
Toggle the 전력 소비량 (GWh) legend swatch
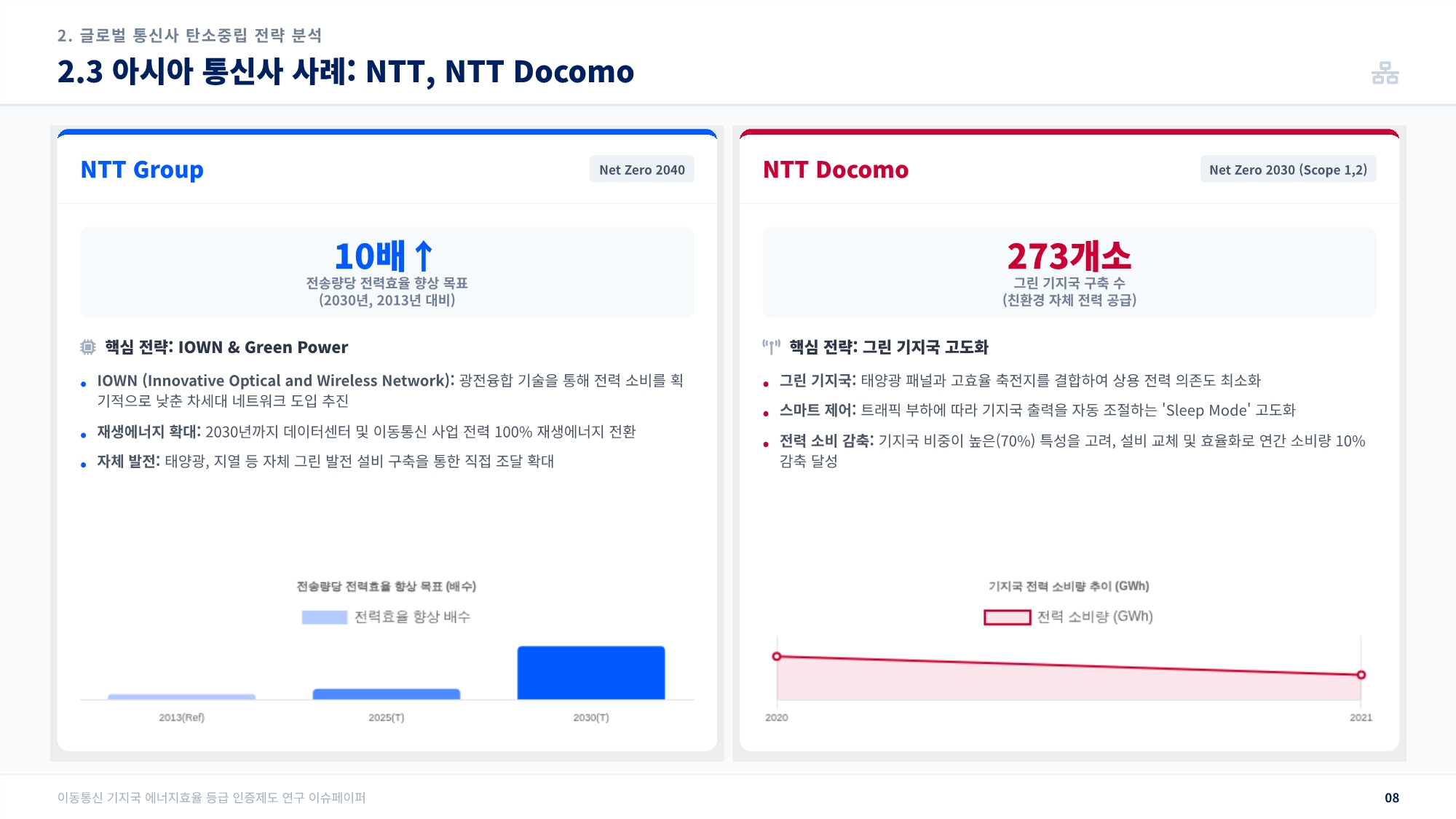(x=1007, y=617)
